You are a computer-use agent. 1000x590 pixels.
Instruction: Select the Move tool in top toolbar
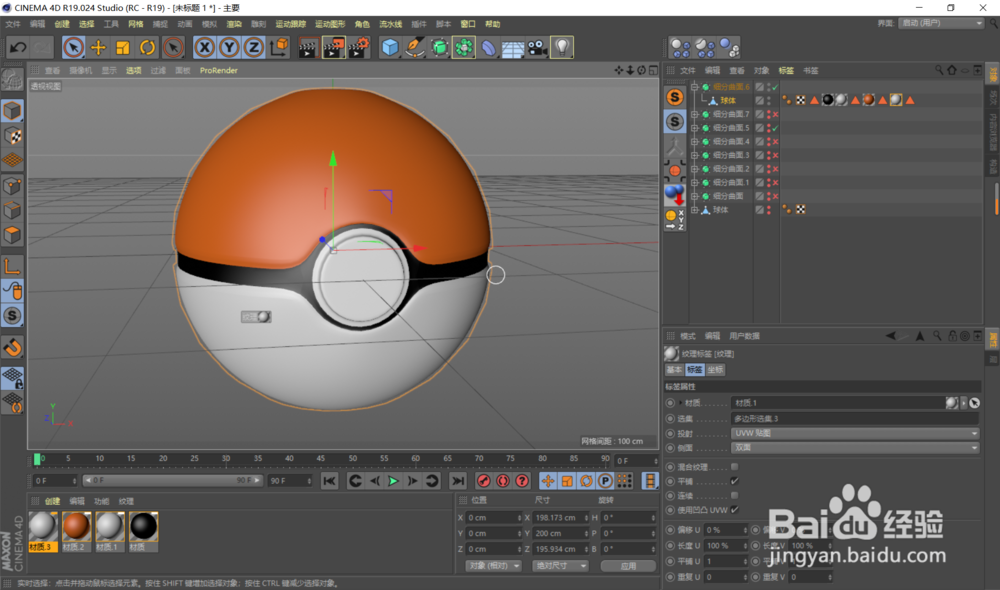click(x=98, y=47)
